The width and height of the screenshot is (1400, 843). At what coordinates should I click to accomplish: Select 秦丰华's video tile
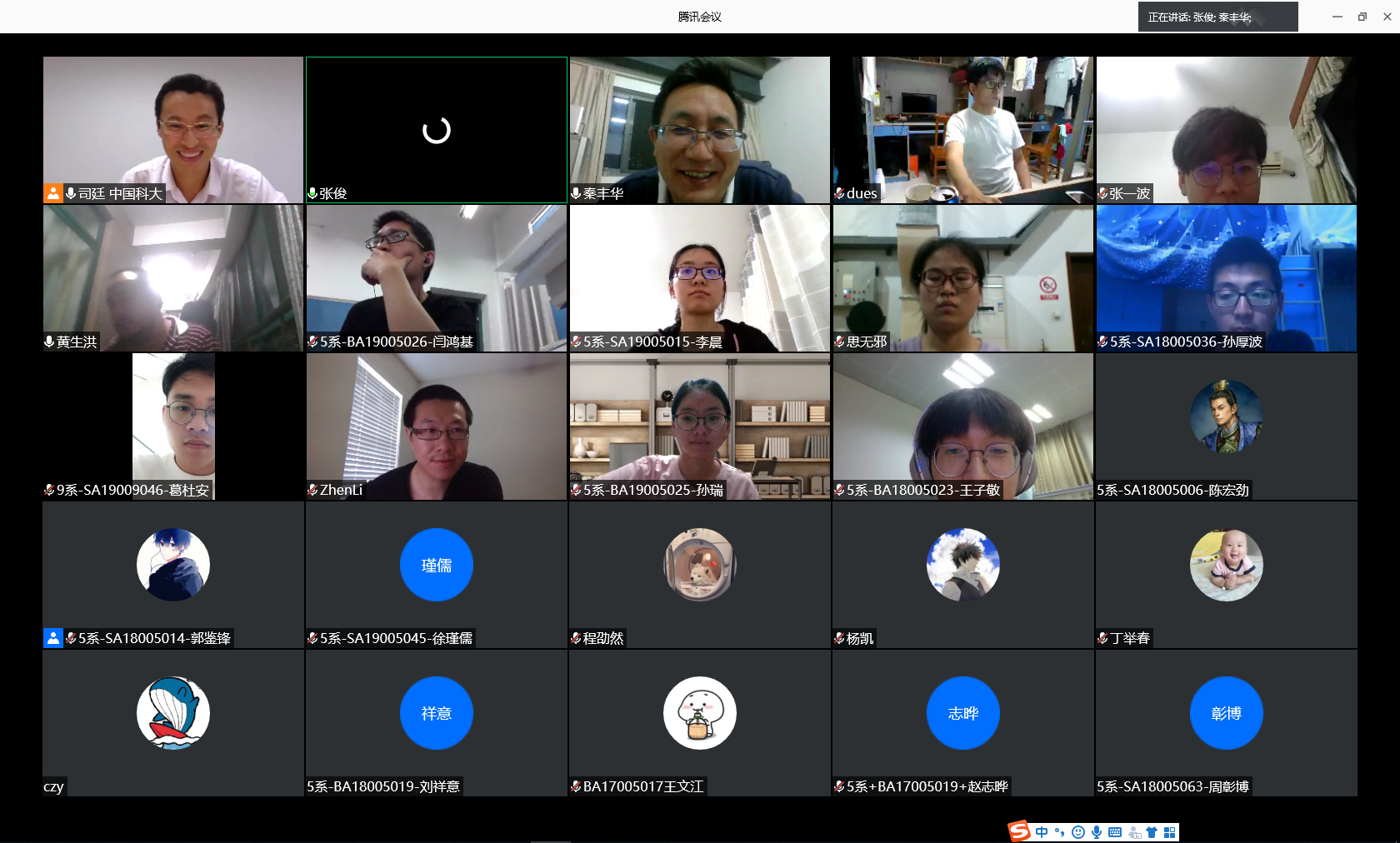(x=700, y=130)
